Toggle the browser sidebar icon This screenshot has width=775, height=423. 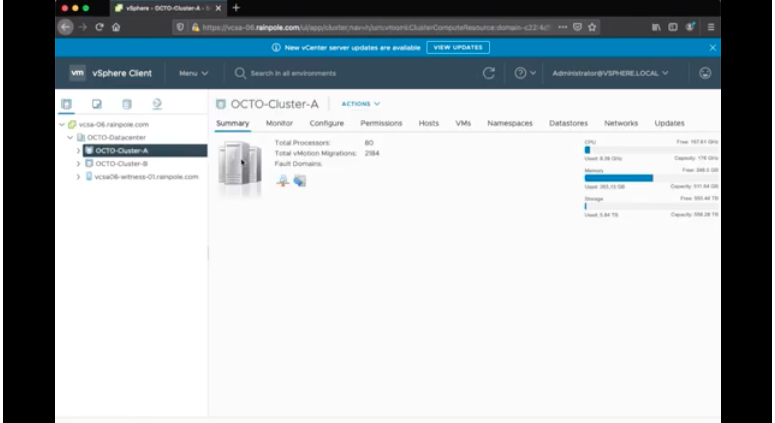point(673,27)
